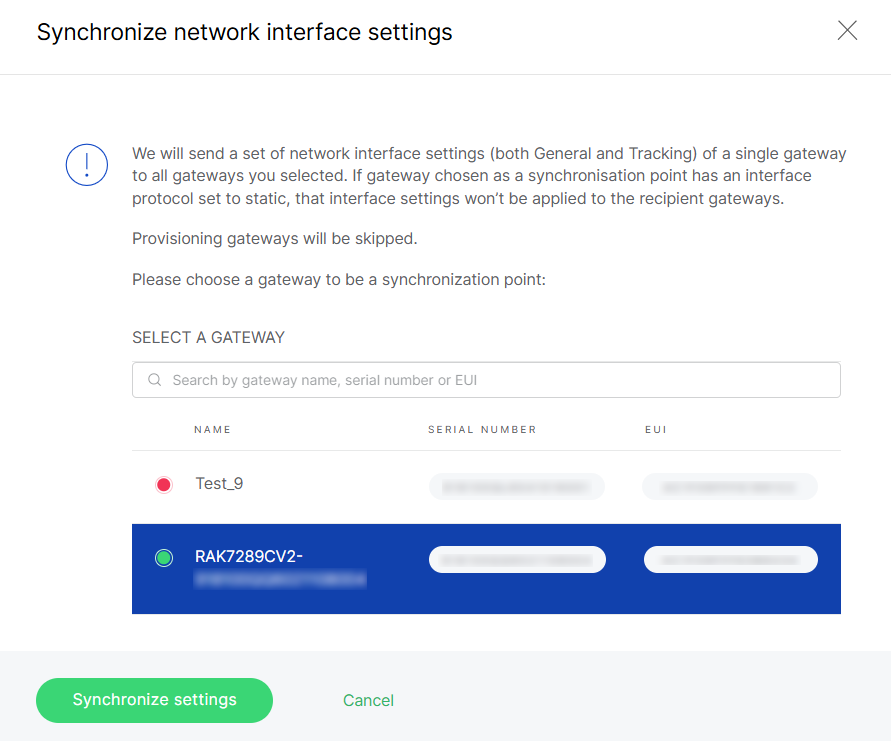The width and height of the screenshot is (891, 741).
Task: Click the Synchronize settings button
Action: click(154, 700)
